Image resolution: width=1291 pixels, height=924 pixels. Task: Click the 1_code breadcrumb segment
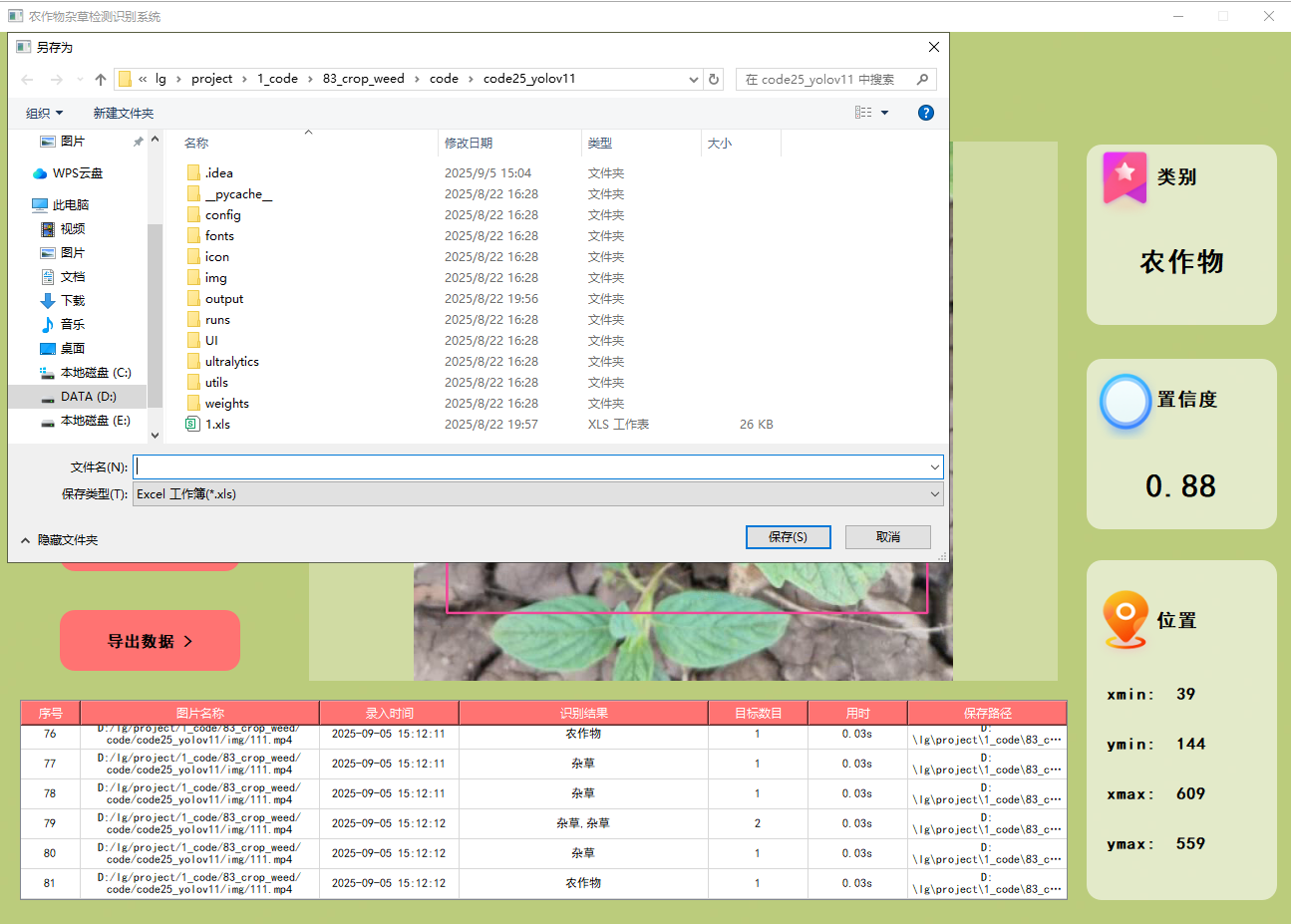(277, 79)
